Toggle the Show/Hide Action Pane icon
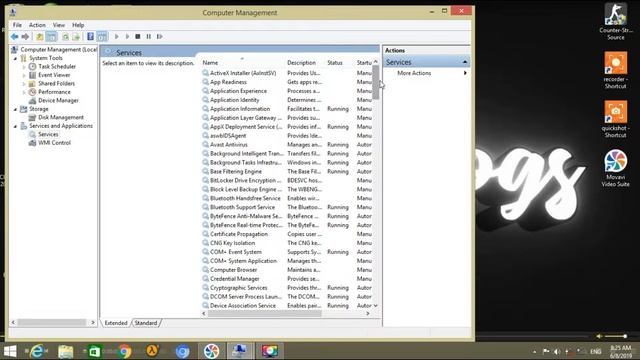Screen dimensions: 640x360 (102, 37)
